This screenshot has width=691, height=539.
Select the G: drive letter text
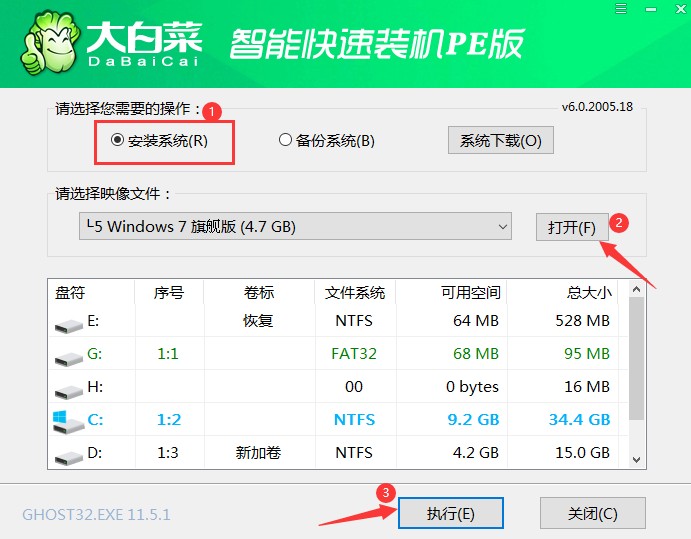click(x=94, y=353)
